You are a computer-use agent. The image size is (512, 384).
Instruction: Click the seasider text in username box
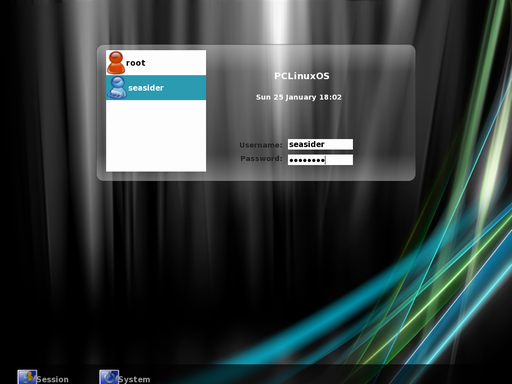tap(307, 144)
